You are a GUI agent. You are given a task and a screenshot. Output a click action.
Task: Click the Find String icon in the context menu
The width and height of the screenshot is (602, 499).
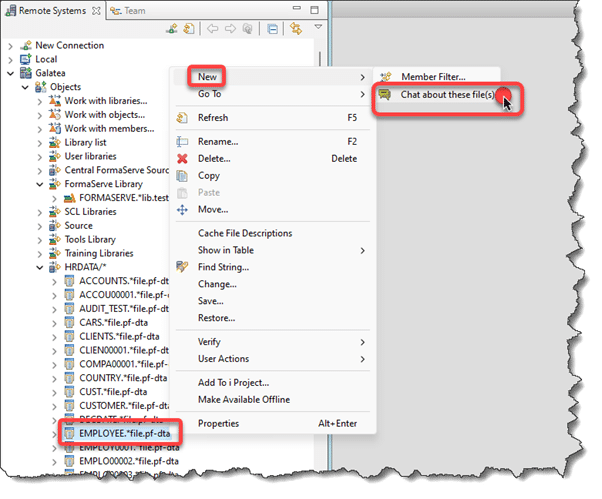tap(182, 267)
